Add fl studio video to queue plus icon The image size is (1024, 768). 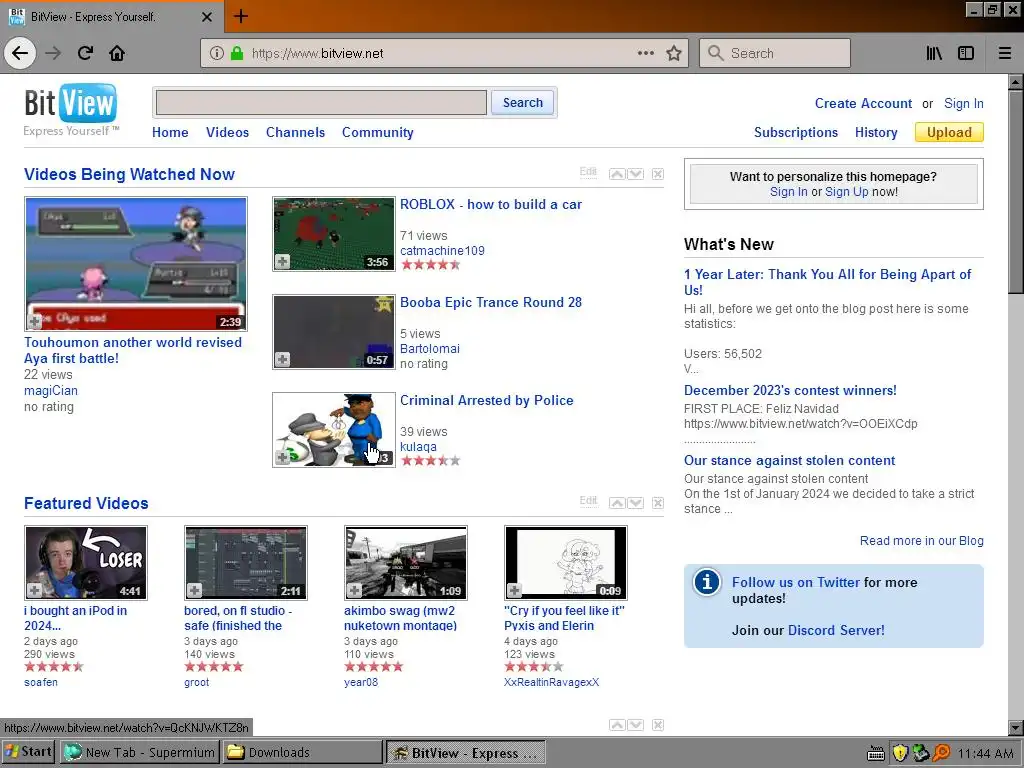tap(194, 590)
